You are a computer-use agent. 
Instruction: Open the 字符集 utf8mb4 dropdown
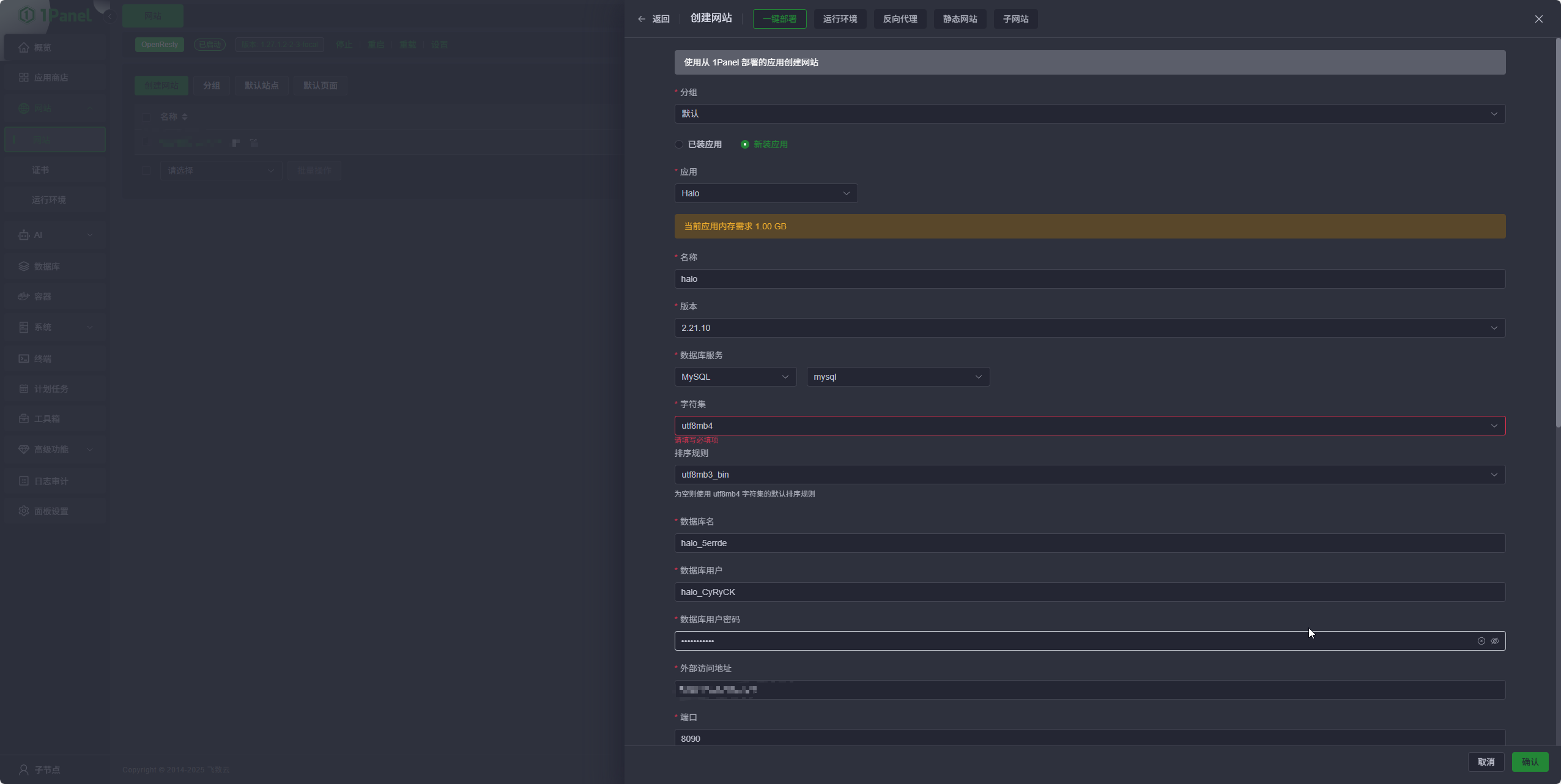click(1089, 426)
